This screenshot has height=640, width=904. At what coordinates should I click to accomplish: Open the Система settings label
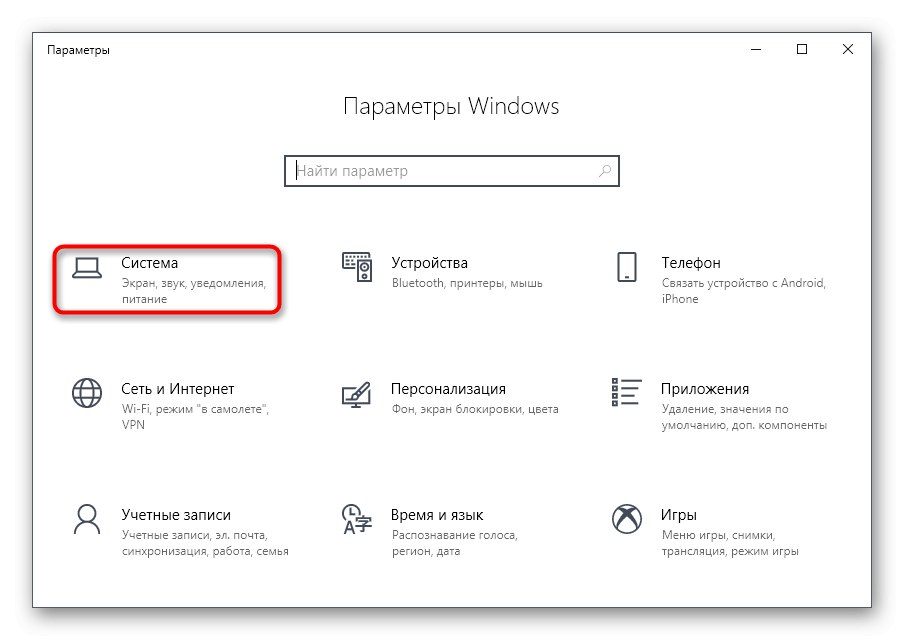[149, 263]
